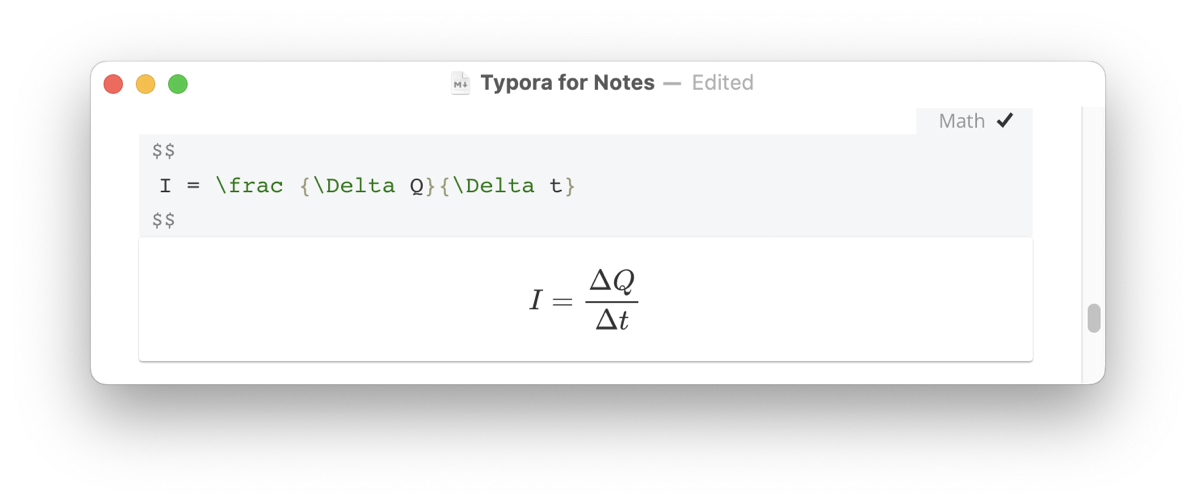Minimize the window using the yellow button
Screen dimensions: 1196x504
pos(146,84)
